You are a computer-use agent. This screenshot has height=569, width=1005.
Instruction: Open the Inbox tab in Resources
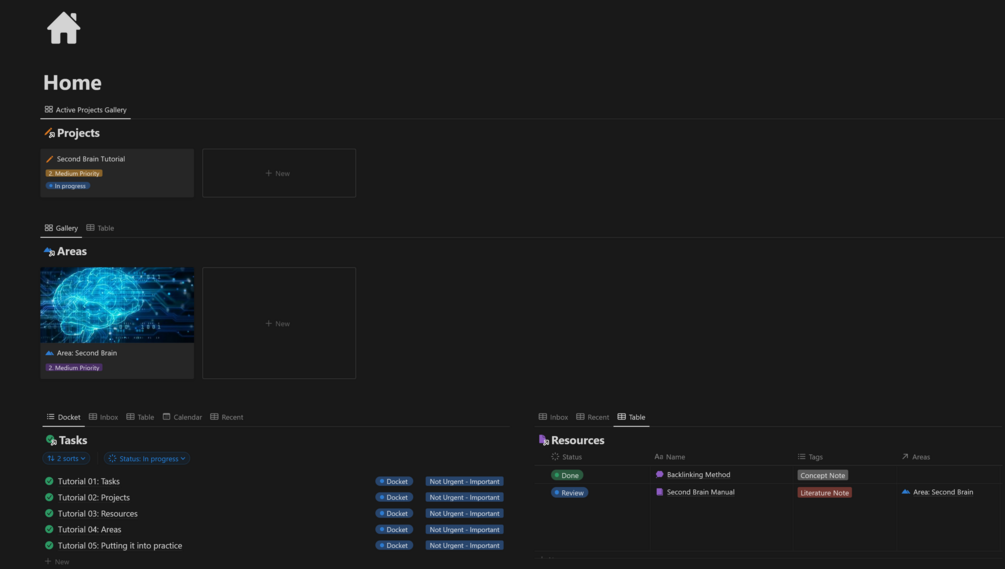553,417
